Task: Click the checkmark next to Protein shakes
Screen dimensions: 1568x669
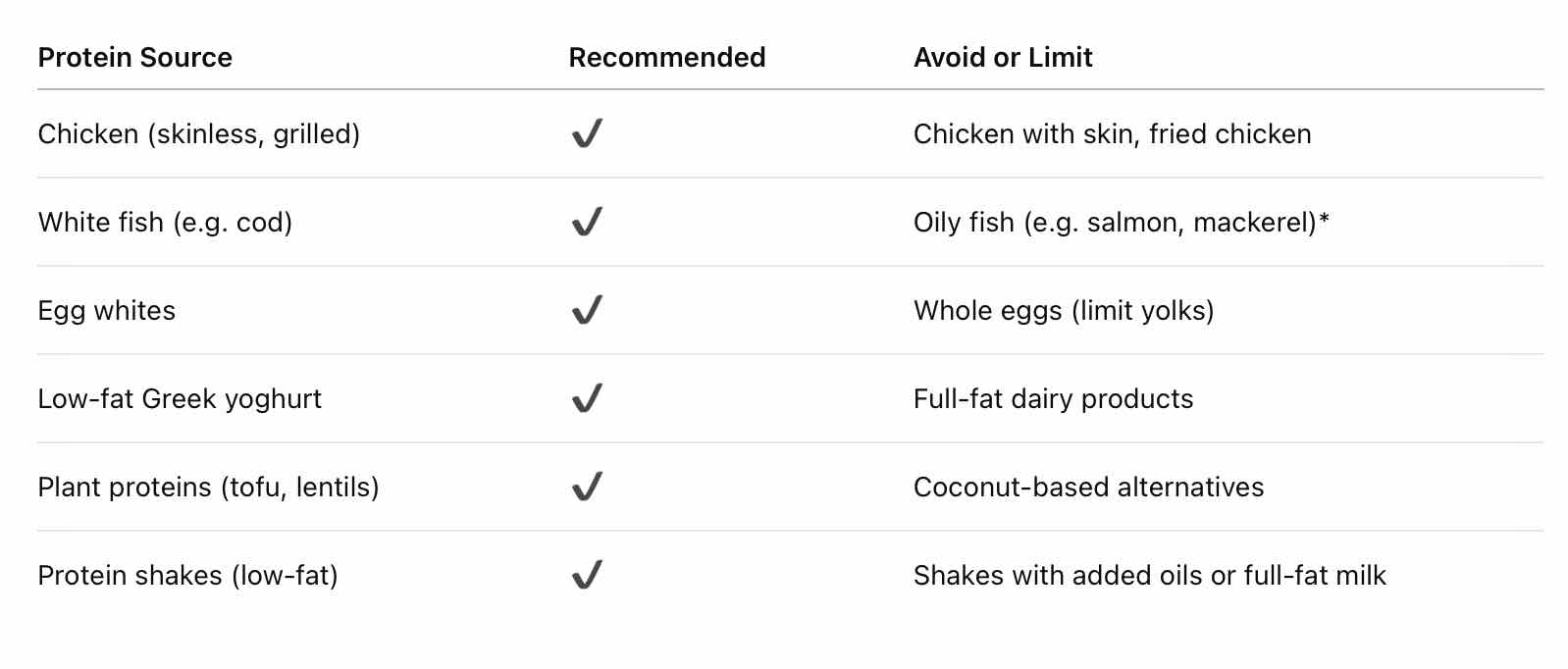Action: [587, 575]
